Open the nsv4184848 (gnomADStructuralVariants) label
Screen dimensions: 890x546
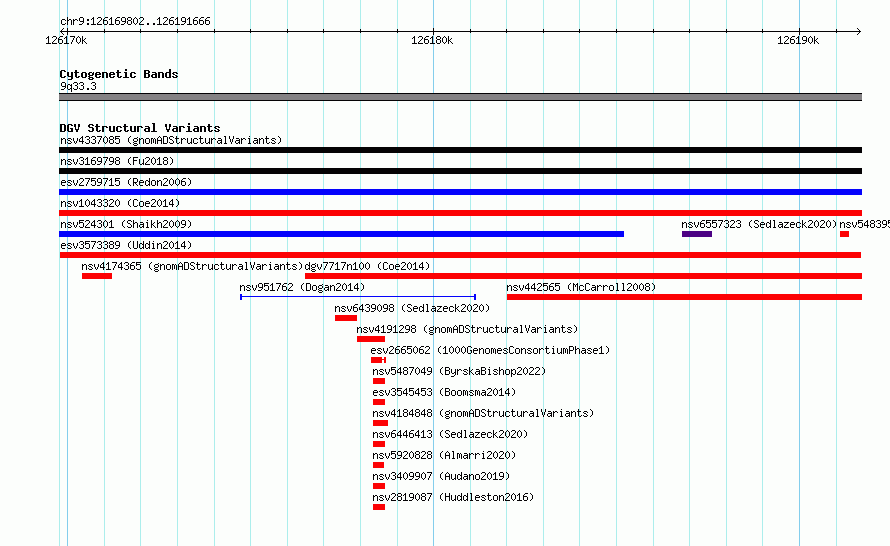tap(483, 413)
